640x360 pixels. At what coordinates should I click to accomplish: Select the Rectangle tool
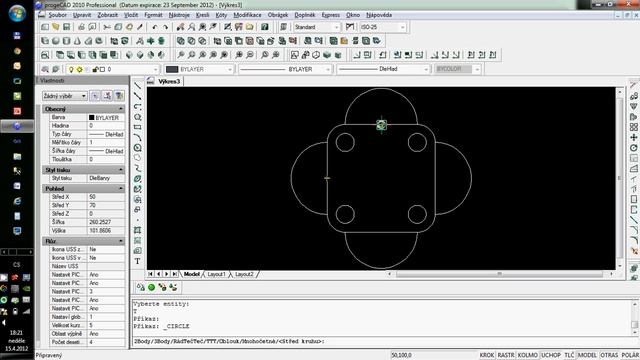coord(138,127)
